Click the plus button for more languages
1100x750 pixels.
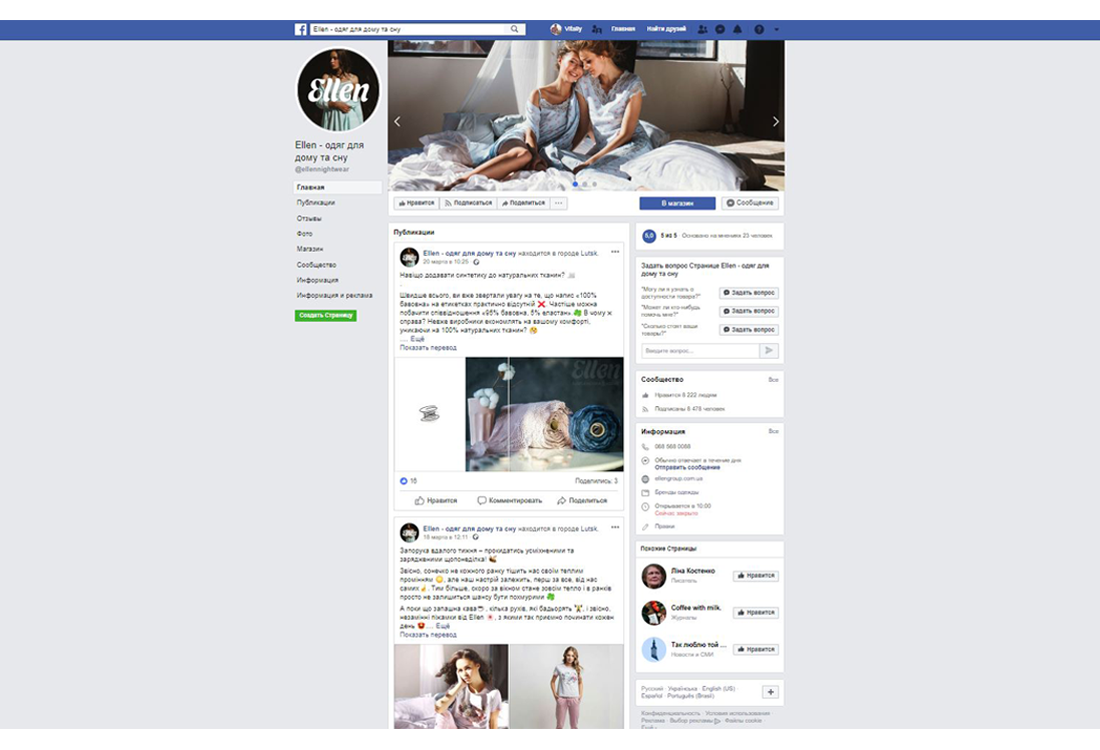[770, 692]
